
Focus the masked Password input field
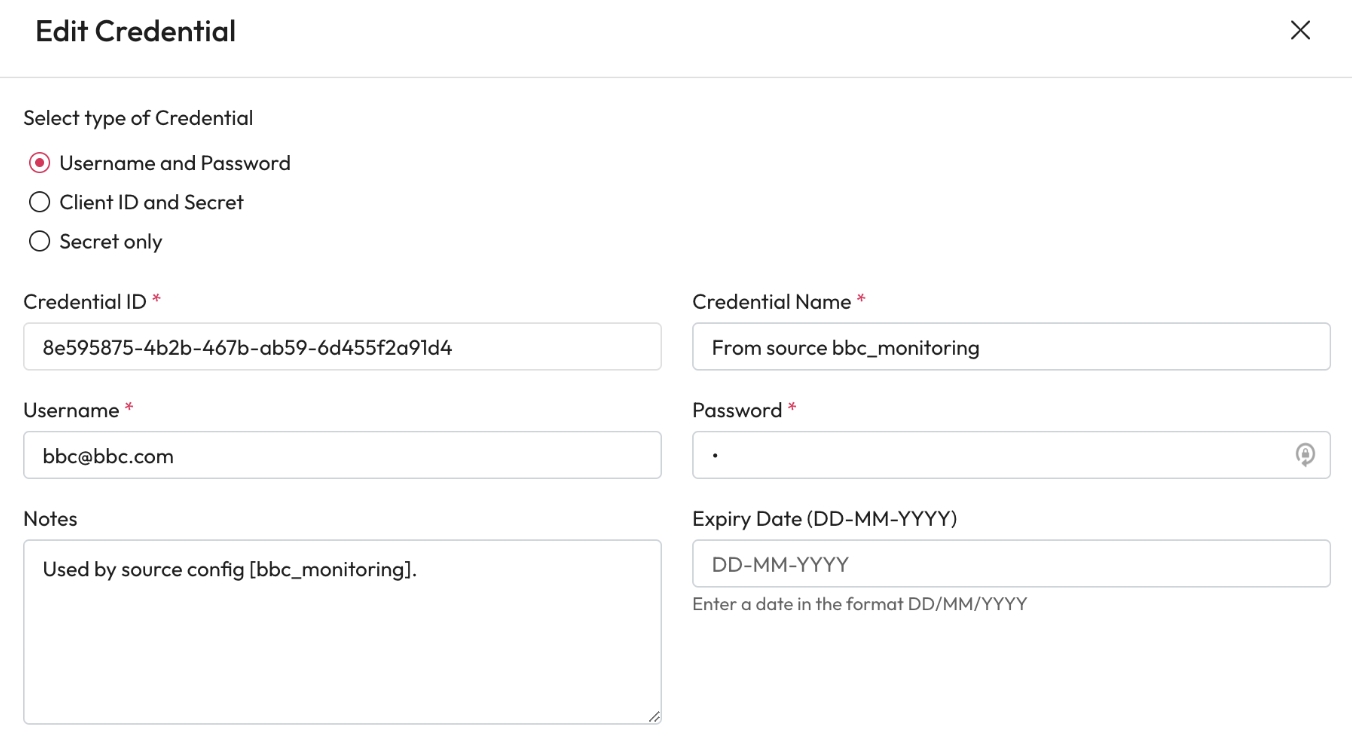(990, 456)
